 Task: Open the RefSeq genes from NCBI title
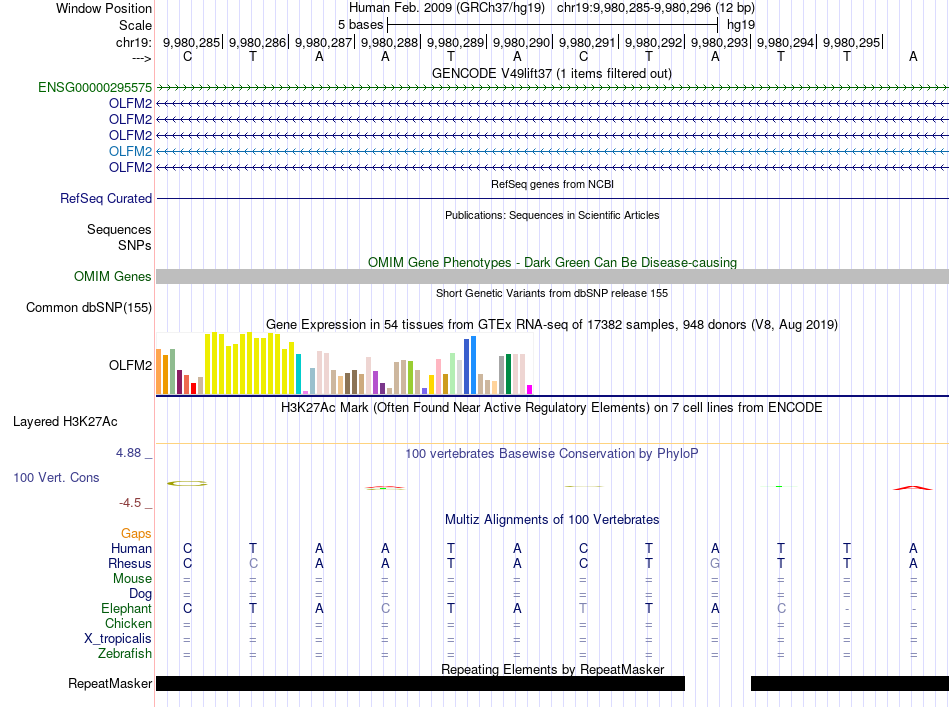click(552, 184)
